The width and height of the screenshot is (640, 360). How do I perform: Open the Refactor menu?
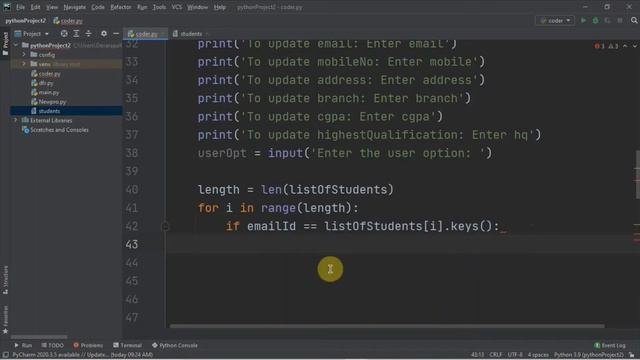pyautogui.click(x=121, y=7)
